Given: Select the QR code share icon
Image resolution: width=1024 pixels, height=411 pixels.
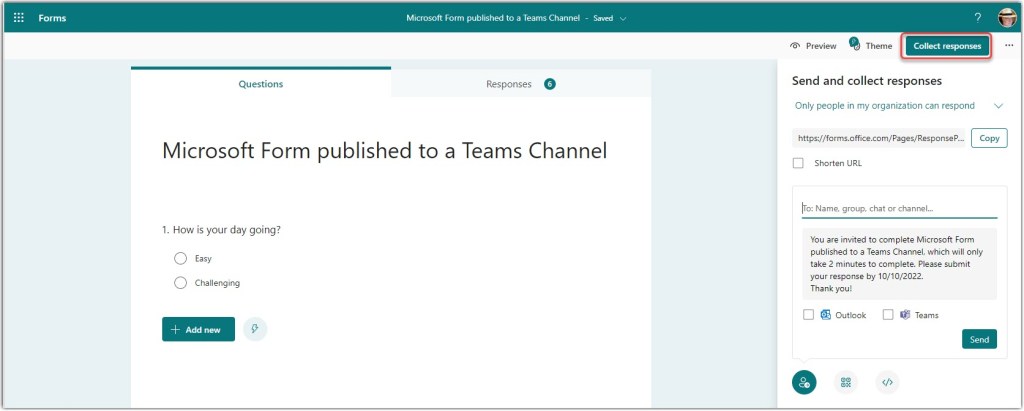Looking at the screenshot, I should (x=846, y=382).
